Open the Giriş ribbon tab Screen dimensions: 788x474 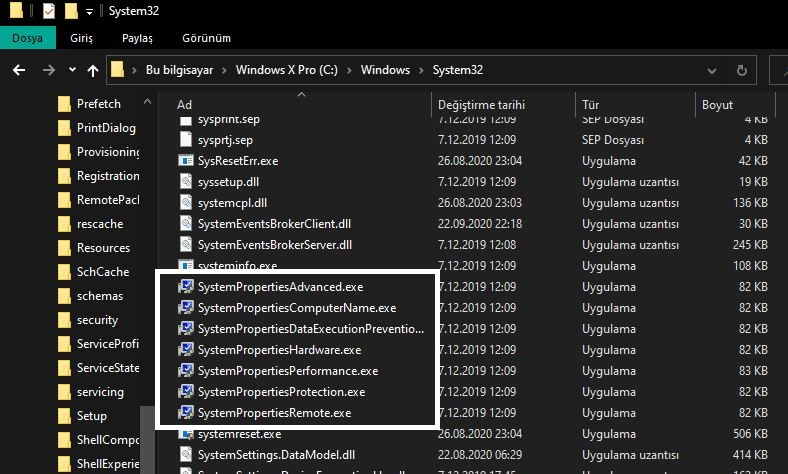click(81, 38)
